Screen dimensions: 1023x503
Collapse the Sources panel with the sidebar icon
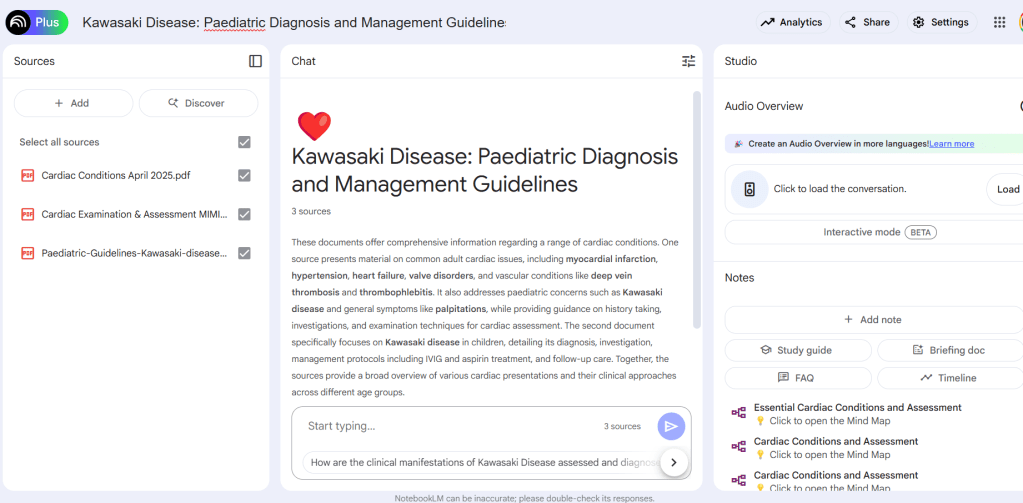click(x=255, y=61)
